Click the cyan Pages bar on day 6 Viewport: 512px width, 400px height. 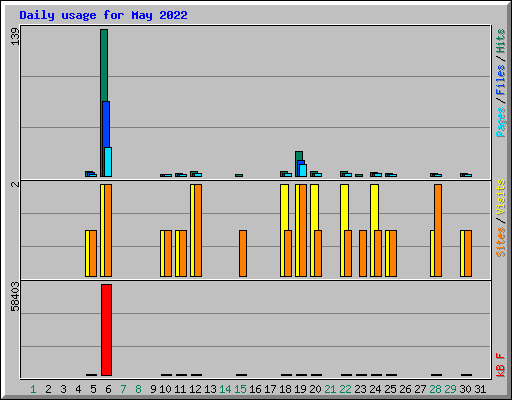108,162
